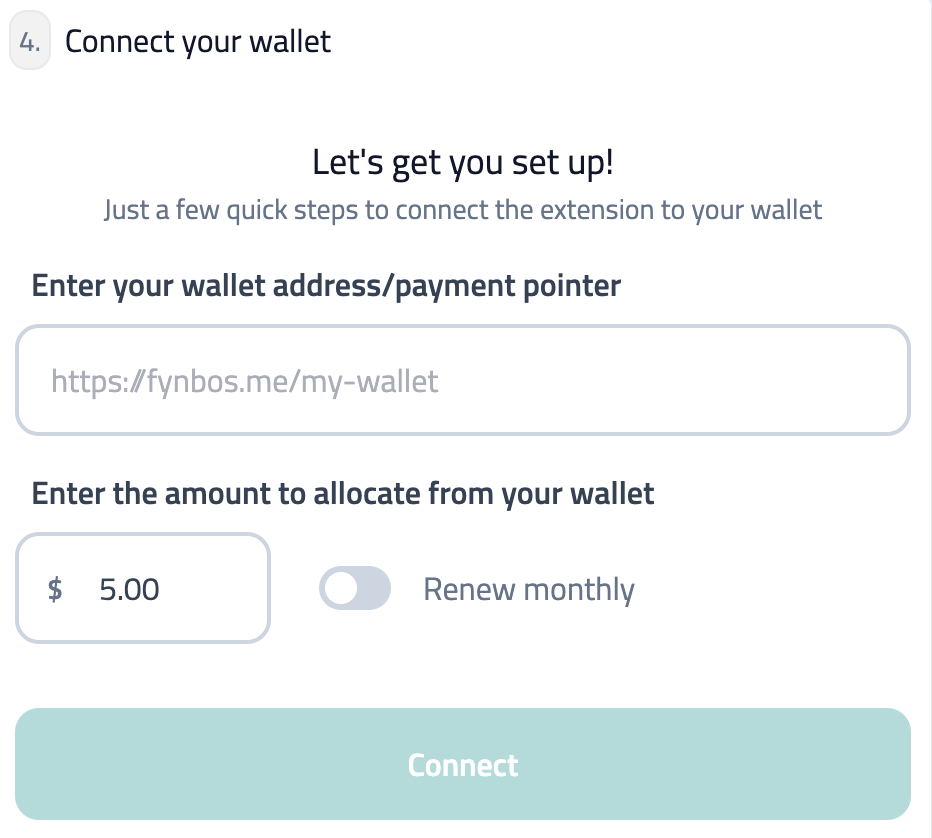Image resolution: width=932 pixels, height=838 pixels.
Task: Enable monthly renewal of the allocated amount
Action: pos(355,588)
